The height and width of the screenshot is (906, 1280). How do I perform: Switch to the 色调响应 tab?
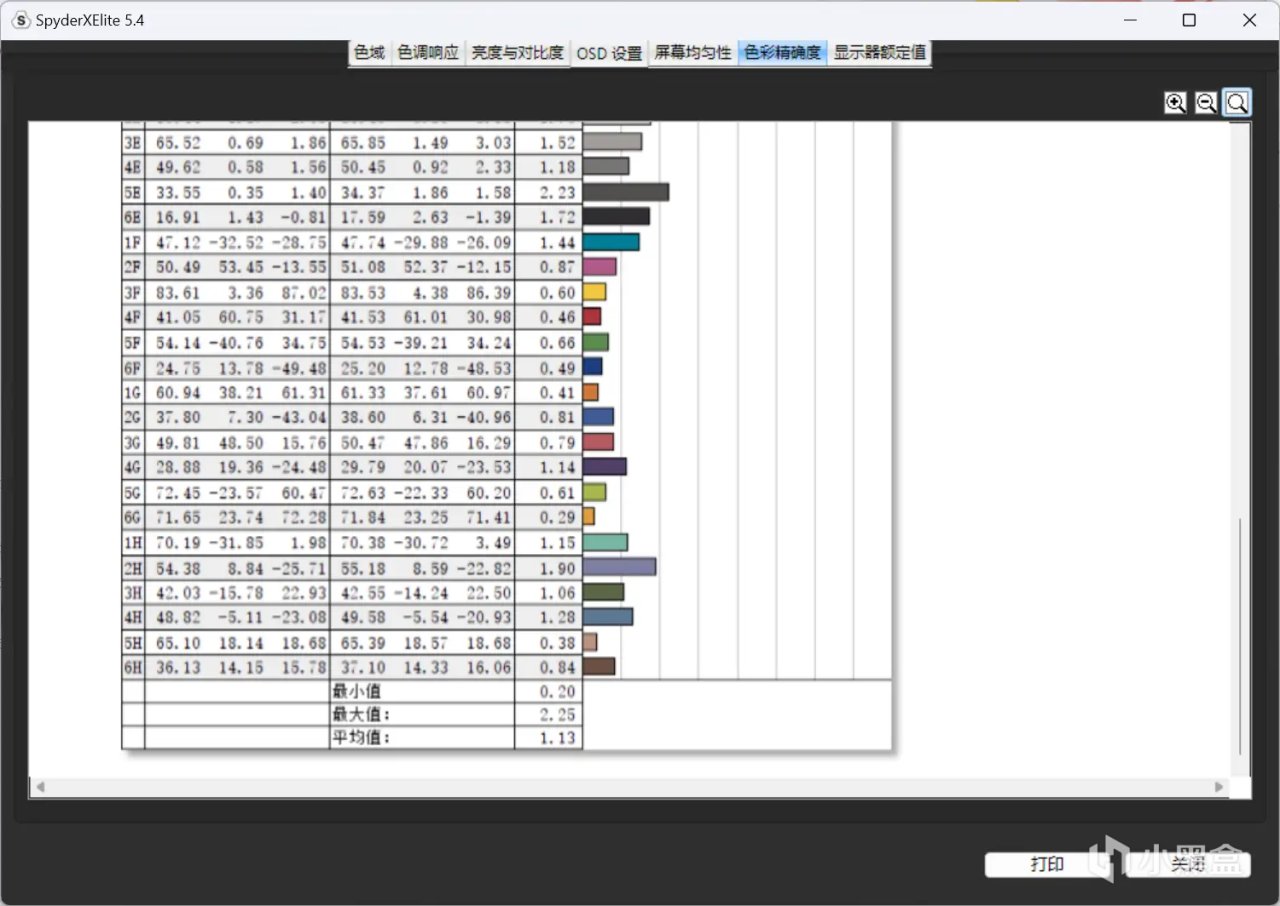(x=428, y=53)
